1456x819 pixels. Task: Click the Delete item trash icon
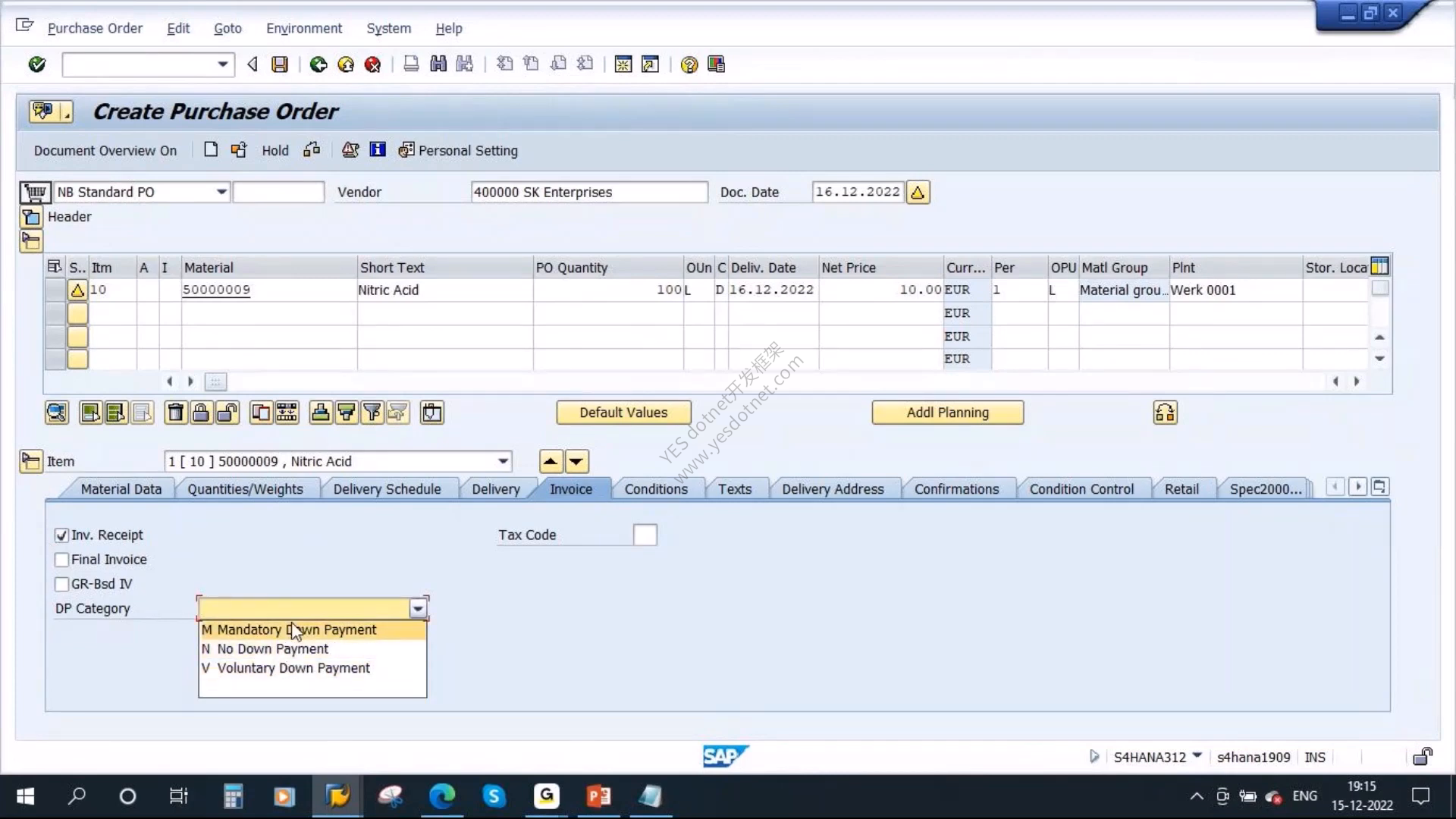coord(175,413)
